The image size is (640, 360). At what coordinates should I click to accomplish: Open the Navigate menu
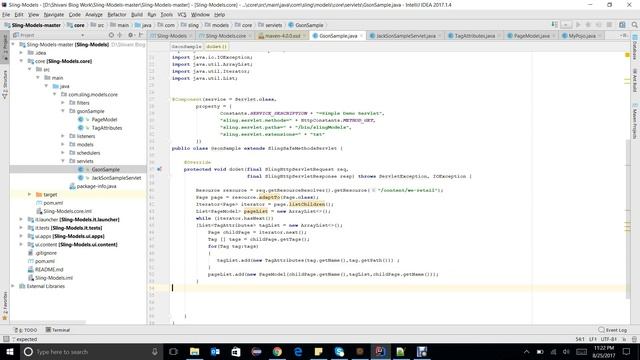[54, 15]
